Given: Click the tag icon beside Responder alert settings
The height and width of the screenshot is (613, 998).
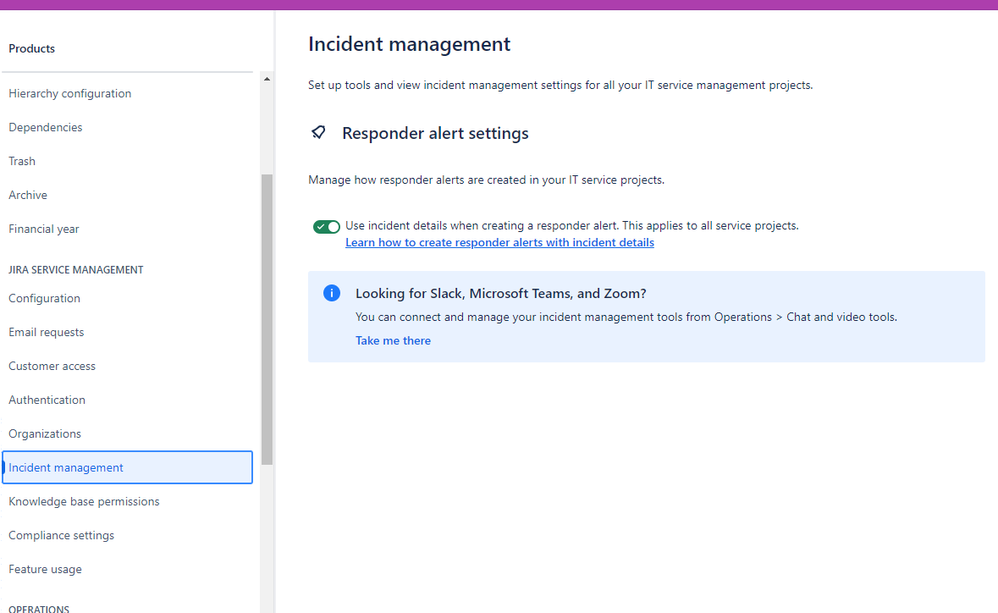Looking at the screenshot, I should 318,132.
